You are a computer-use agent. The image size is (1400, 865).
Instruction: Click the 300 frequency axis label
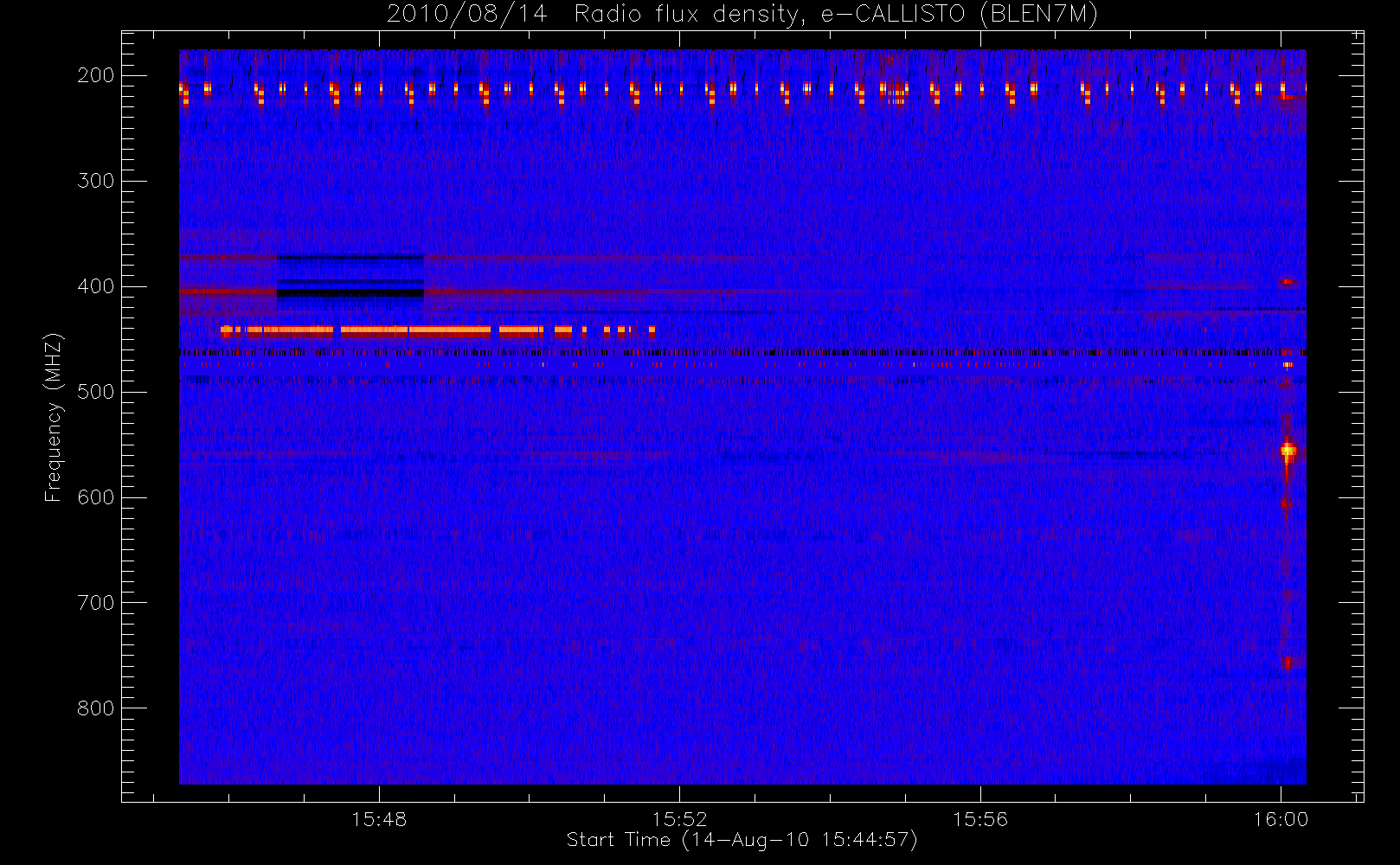click(96, 181)
